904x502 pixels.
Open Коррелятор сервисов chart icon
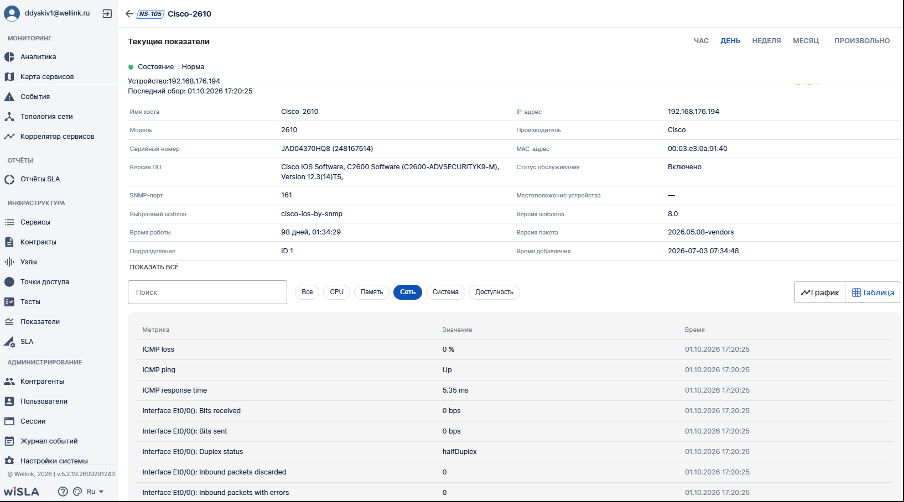tap(9, 137)
